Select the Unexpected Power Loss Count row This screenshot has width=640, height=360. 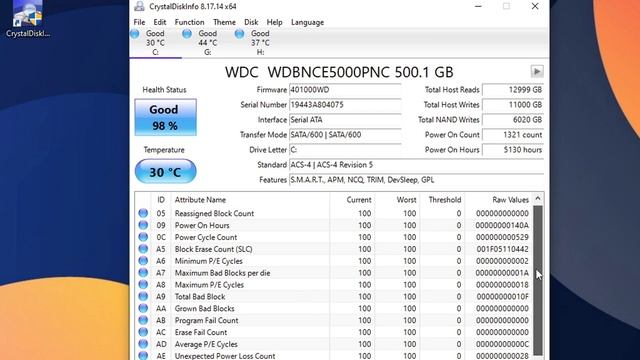(334, 356)
